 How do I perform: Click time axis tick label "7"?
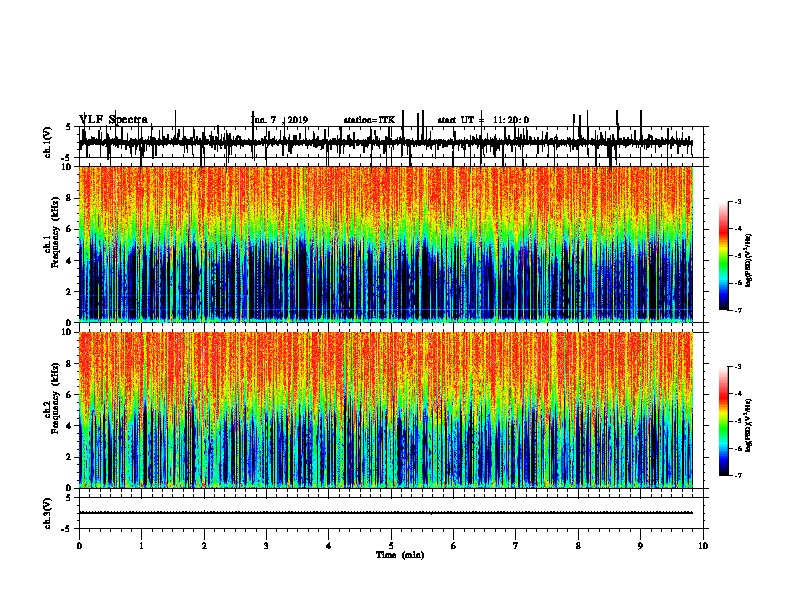coord(516,546)
